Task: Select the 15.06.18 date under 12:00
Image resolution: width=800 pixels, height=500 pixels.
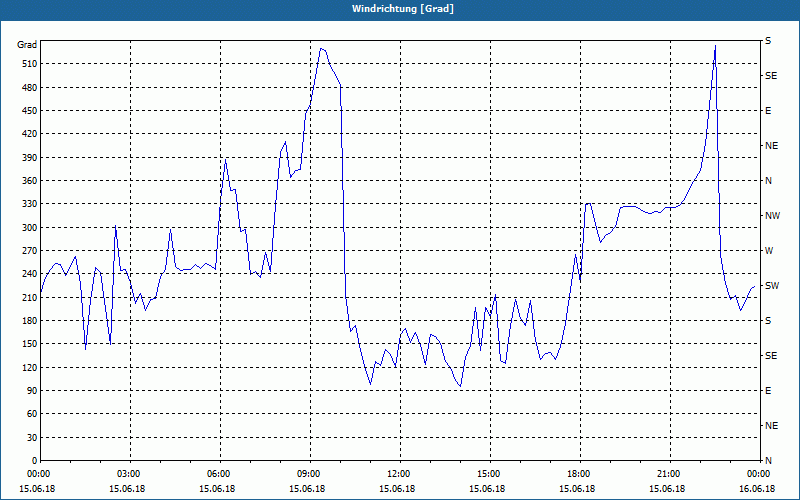Action: (397, 489)
